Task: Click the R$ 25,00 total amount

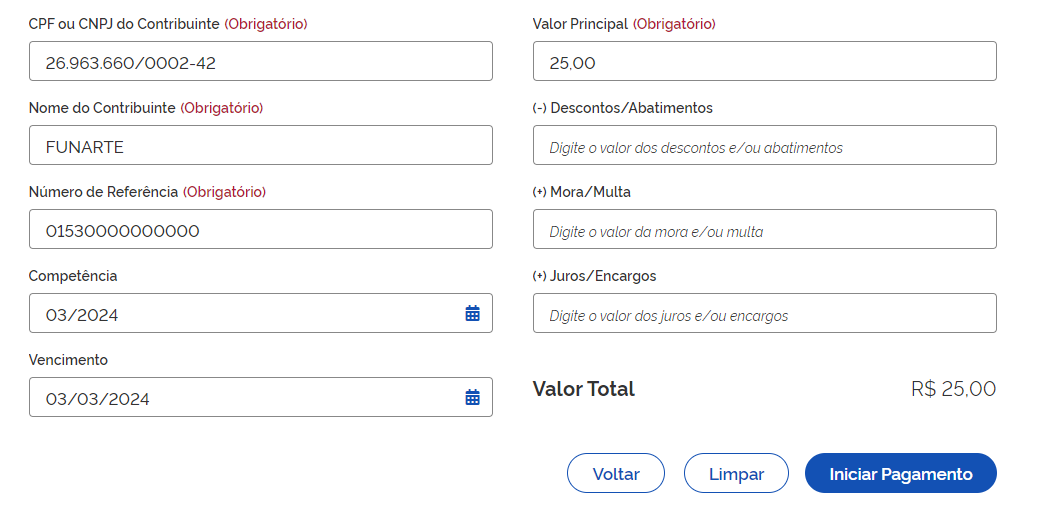Action: [953, 389]
